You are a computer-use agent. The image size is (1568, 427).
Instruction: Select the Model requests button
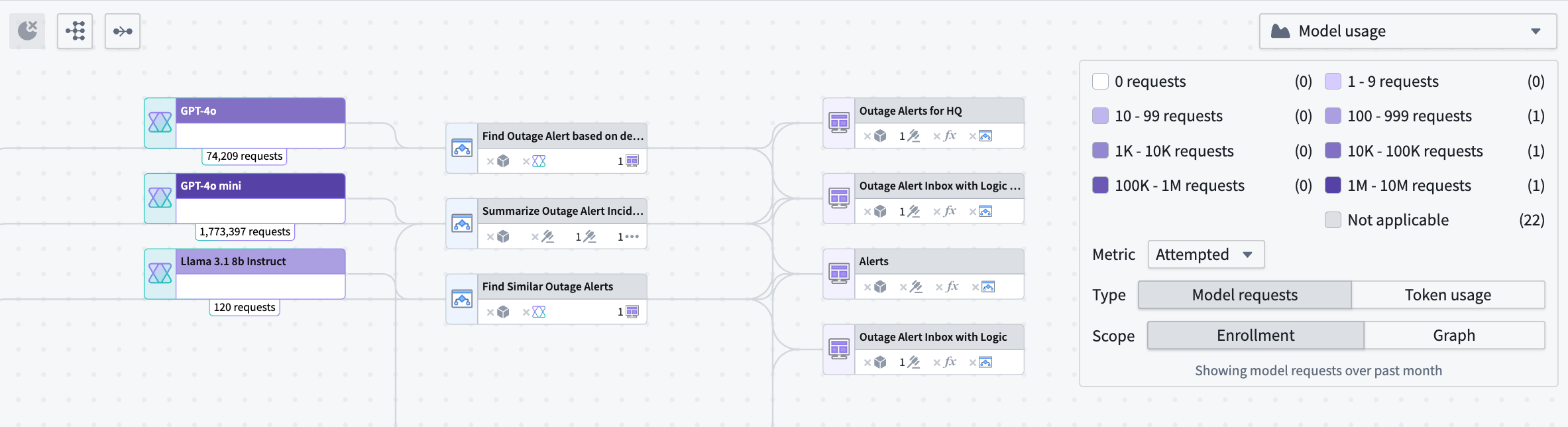pyautogui.click(x=1245, y=294)
